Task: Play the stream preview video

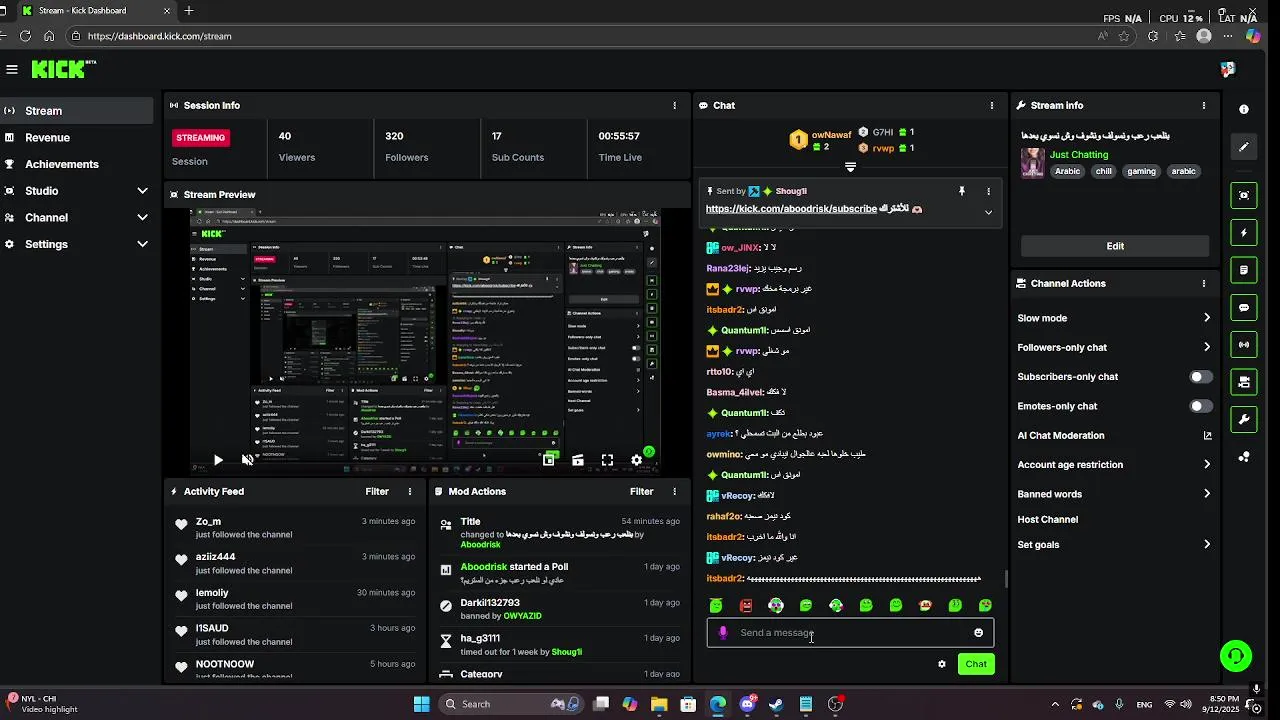Action: click(218, 460)
